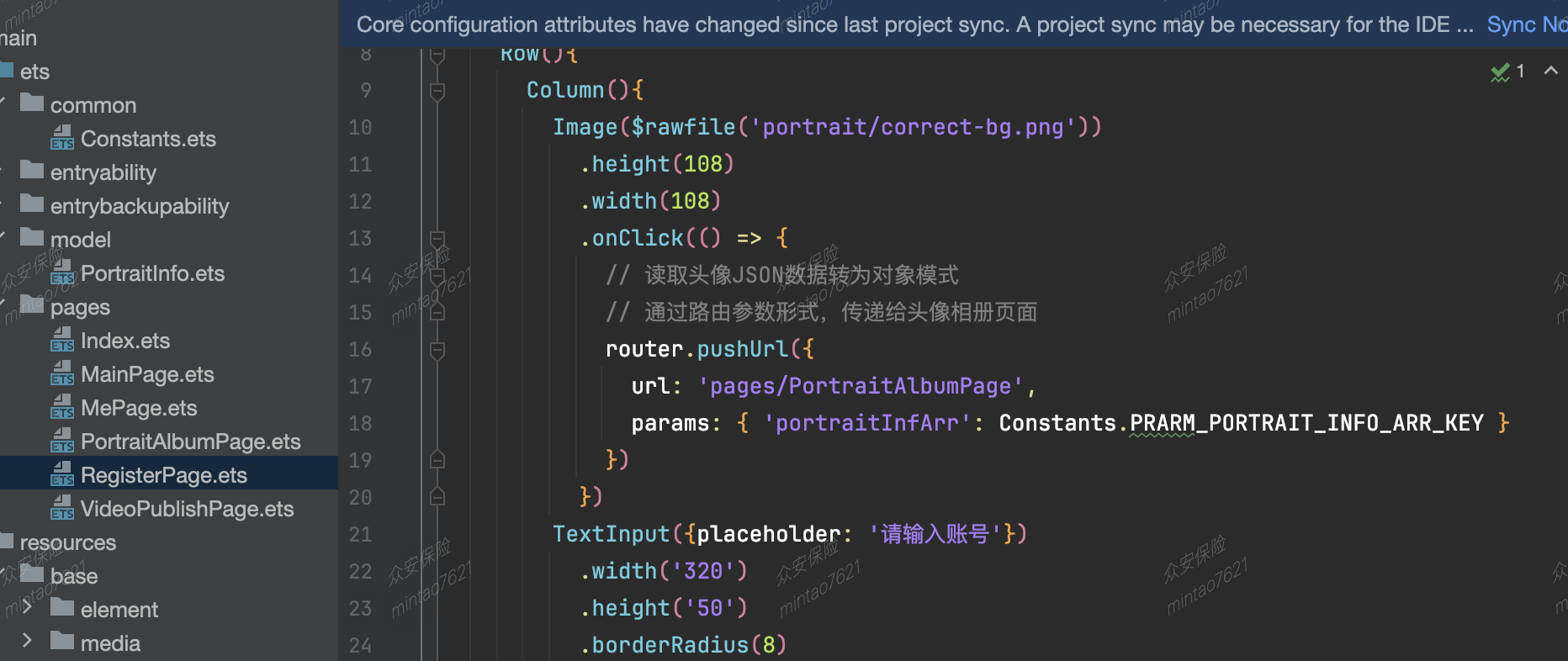Click the folder icon of entrybackupability
Viewport: 1568px width, 661px height.
click(x=32, y=204)
